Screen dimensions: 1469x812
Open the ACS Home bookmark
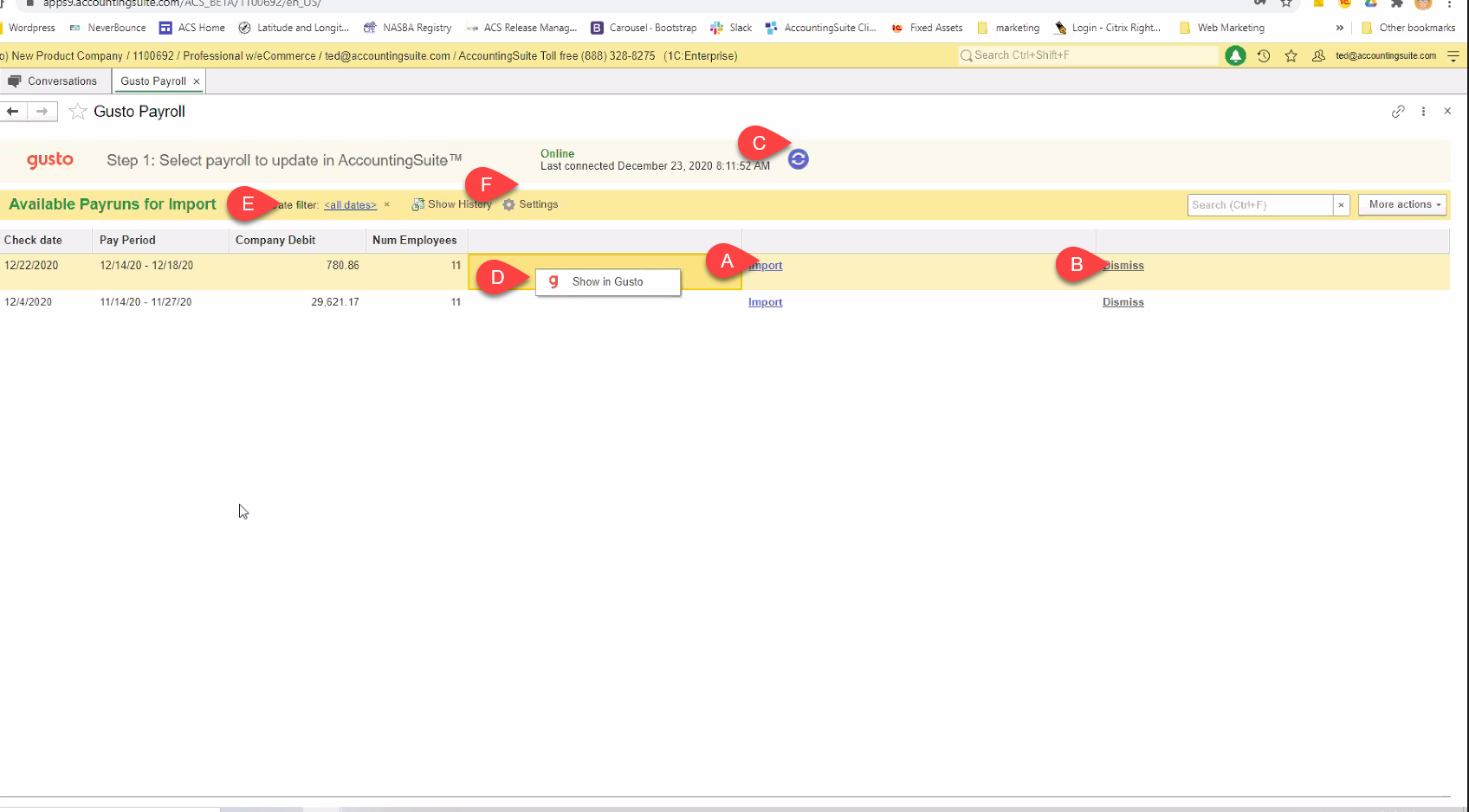coord(191,28)
